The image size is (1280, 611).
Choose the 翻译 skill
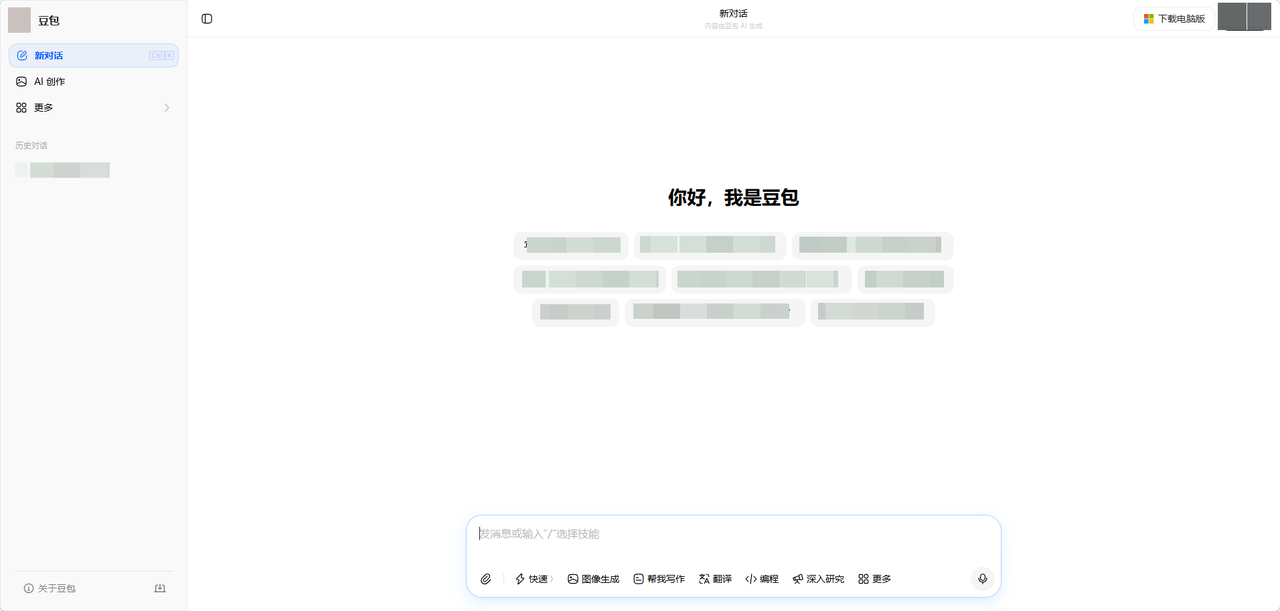[715, 579]
